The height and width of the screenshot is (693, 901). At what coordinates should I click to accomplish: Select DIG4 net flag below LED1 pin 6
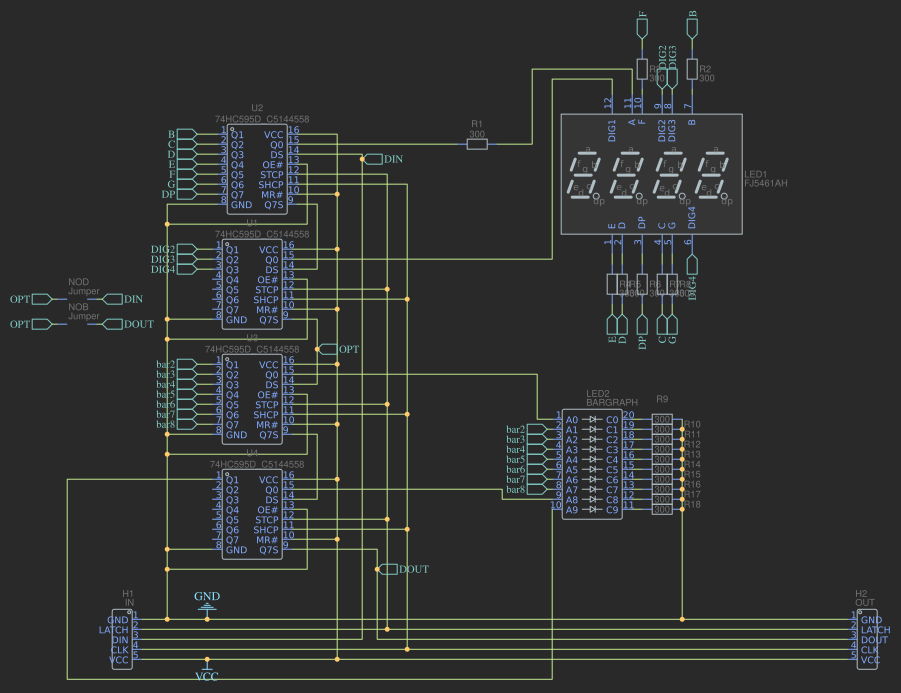click(x=692, y=277)
